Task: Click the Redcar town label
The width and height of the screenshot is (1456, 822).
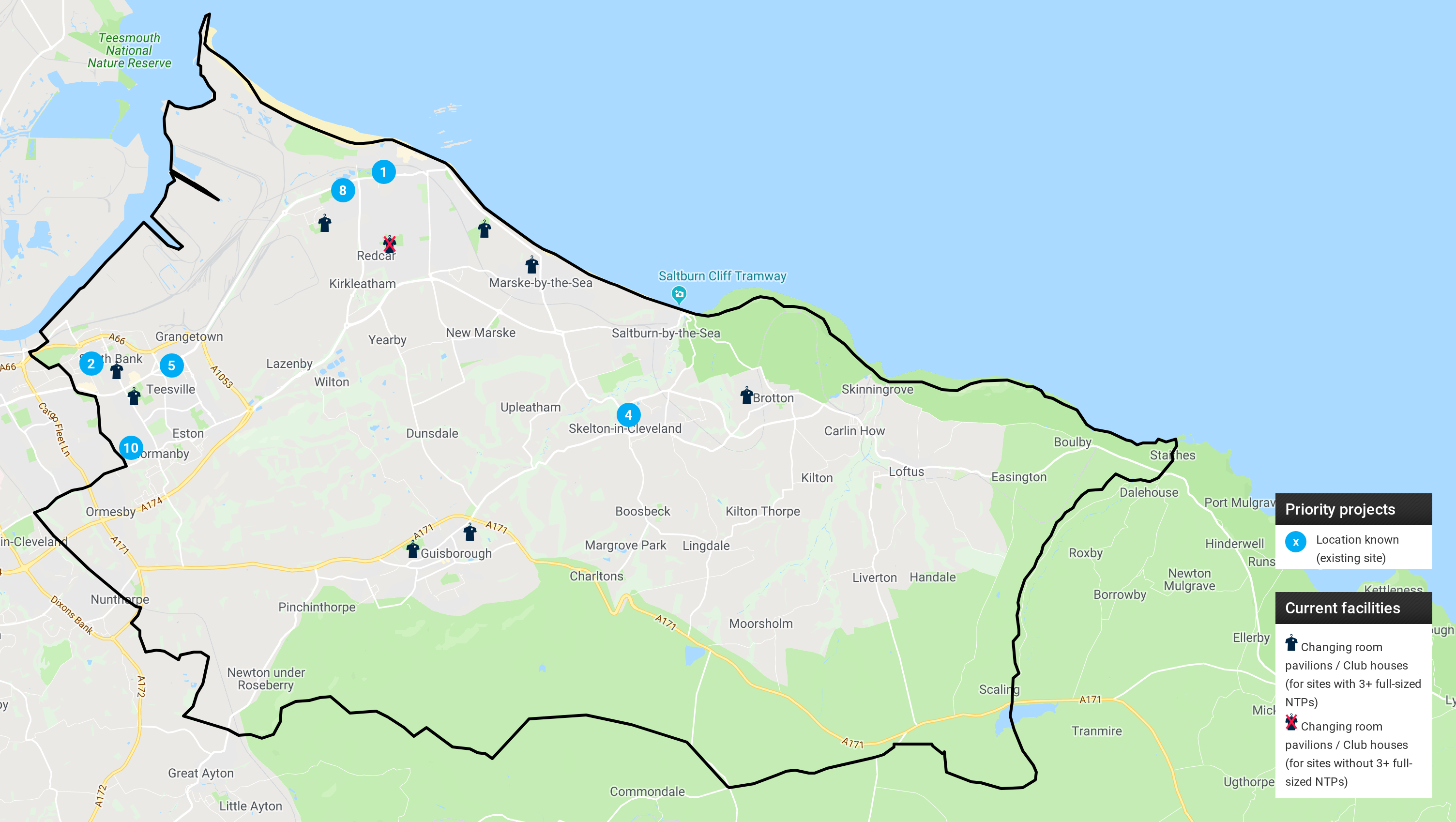Action: coord(376,256)
